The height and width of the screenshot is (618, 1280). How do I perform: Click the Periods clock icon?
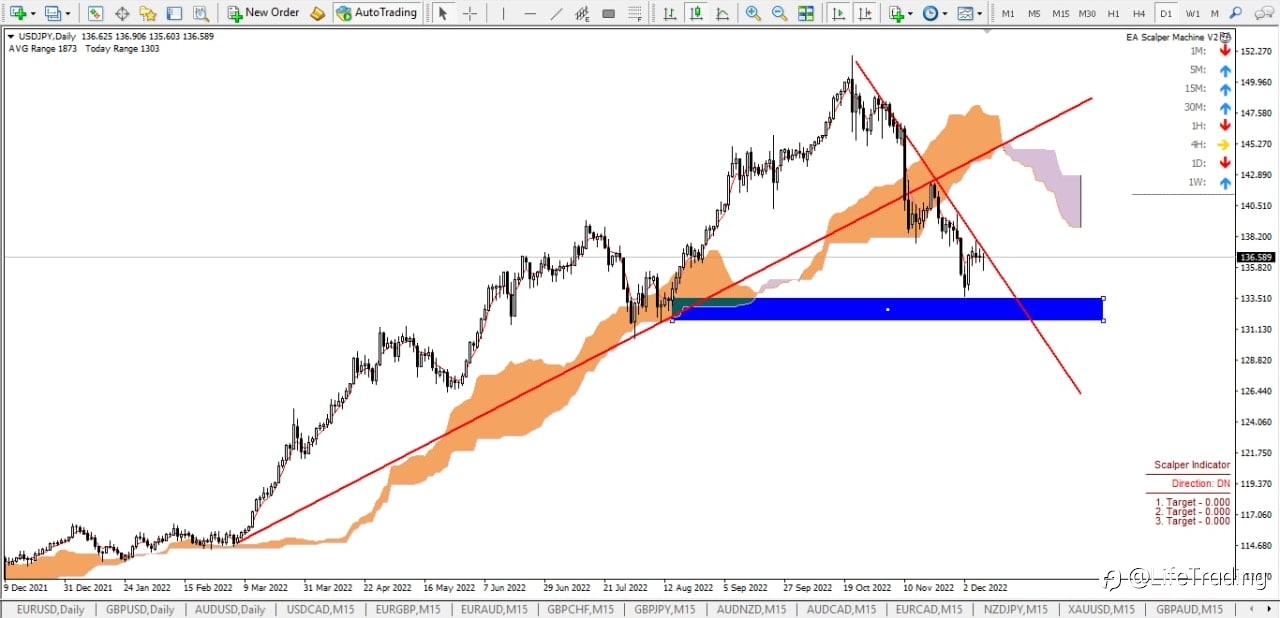(931, 13)
